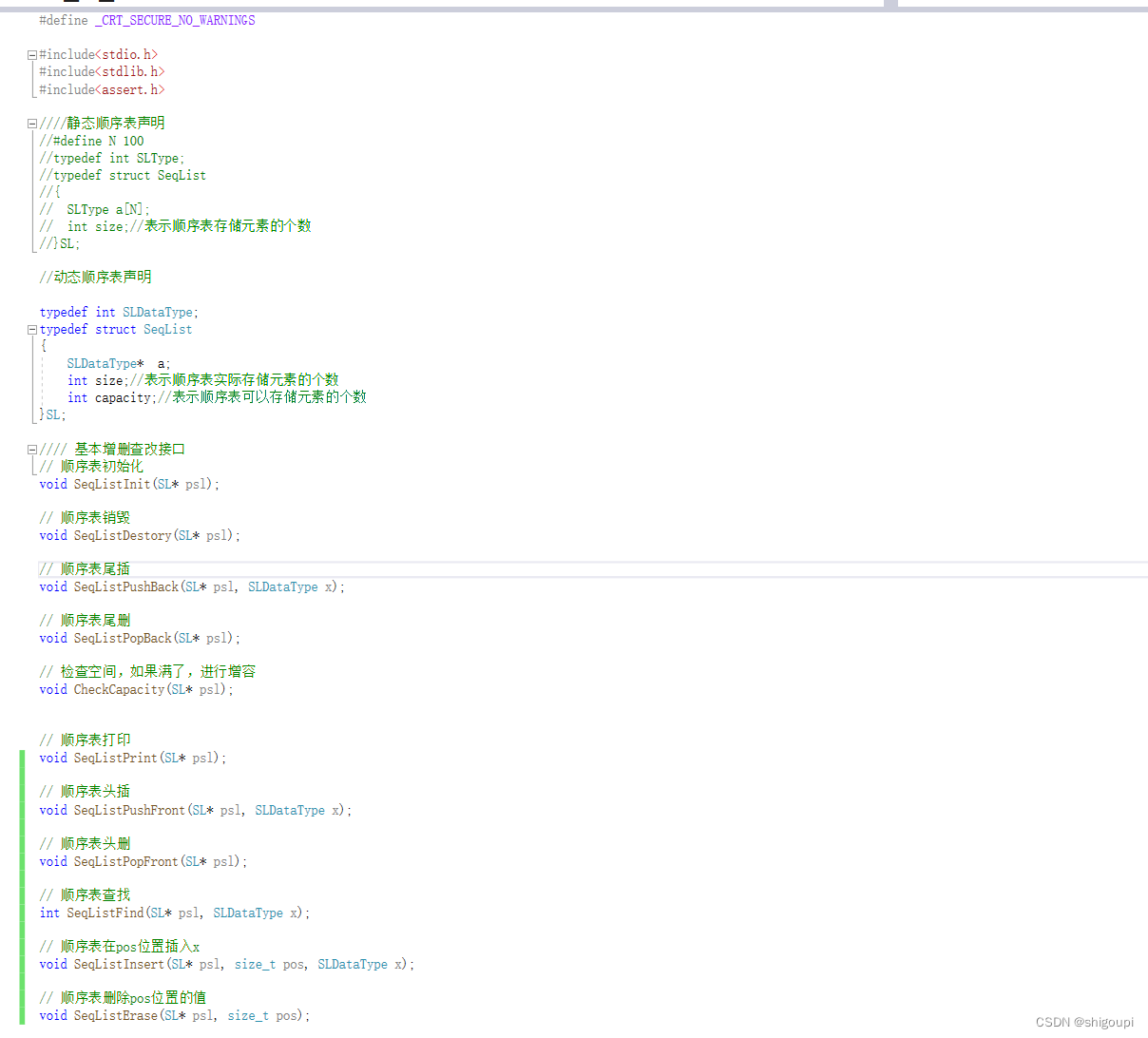Click the 顺序表查找 comment line
This screenshot has height=1038, width=1148.
85,895
